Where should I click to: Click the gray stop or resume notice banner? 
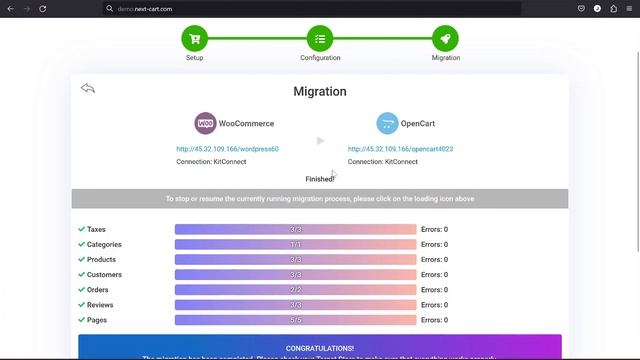(x=320, y=199)
